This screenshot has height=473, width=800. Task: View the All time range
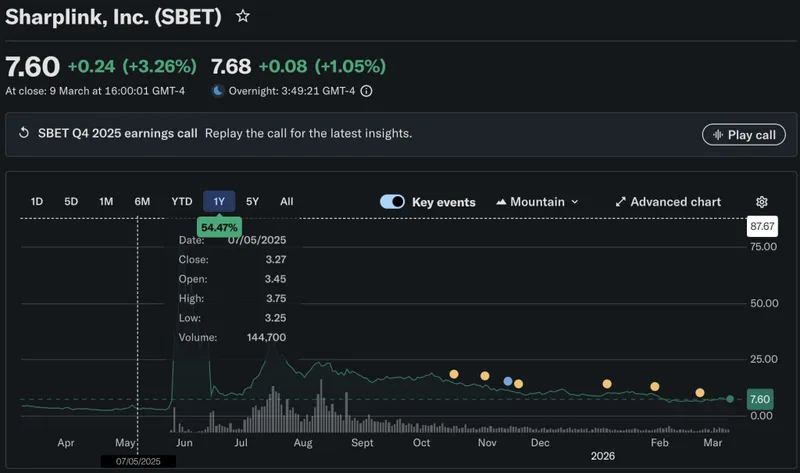click(x=287, y=202)
